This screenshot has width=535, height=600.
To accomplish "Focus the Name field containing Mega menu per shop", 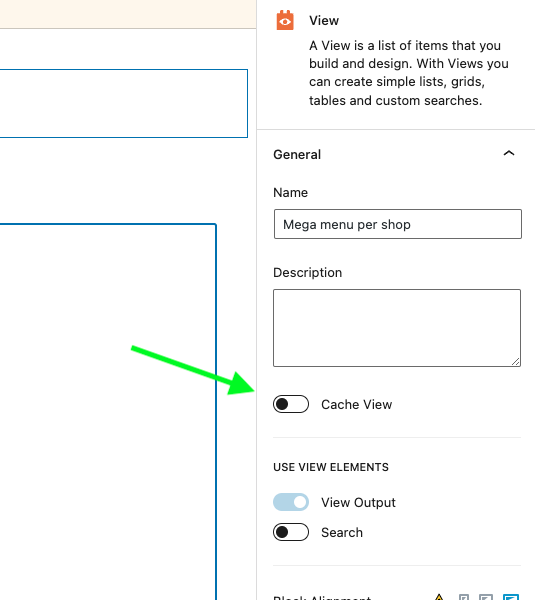I will [x=398, y=224].
